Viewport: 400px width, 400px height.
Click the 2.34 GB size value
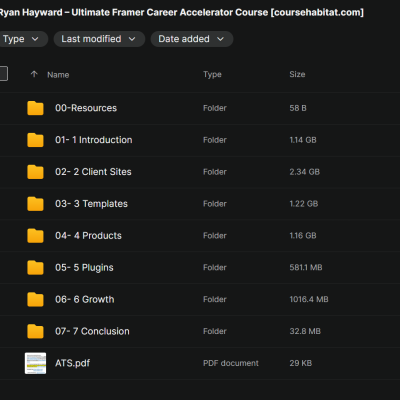(304, 172)
